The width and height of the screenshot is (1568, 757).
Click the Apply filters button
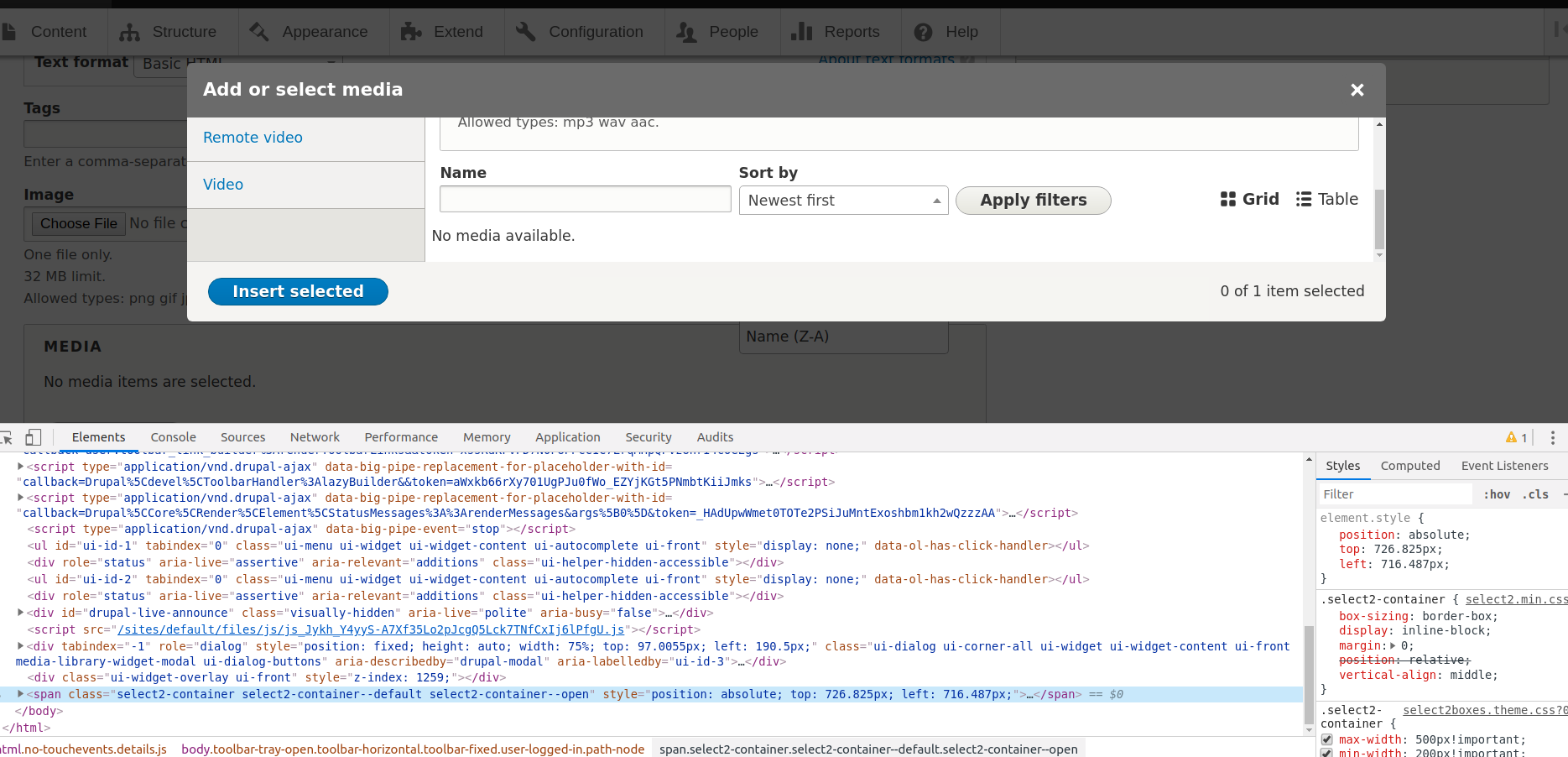click(x=1033, y=201)
